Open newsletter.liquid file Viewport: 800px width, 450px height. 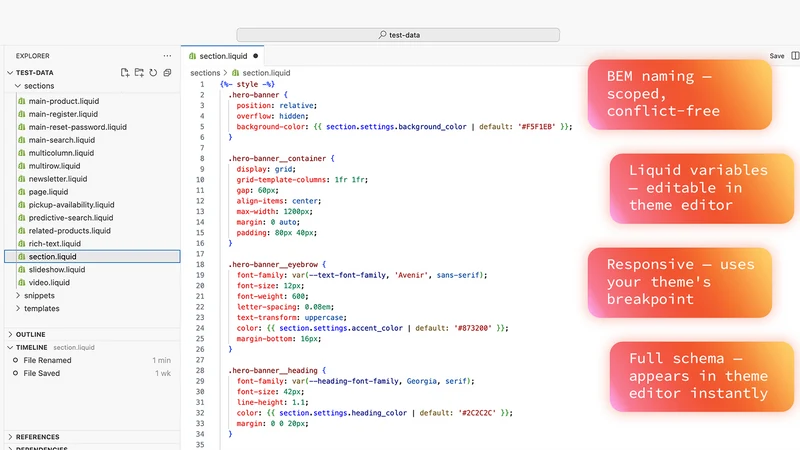pyautogui.click(x=58, y=179)
